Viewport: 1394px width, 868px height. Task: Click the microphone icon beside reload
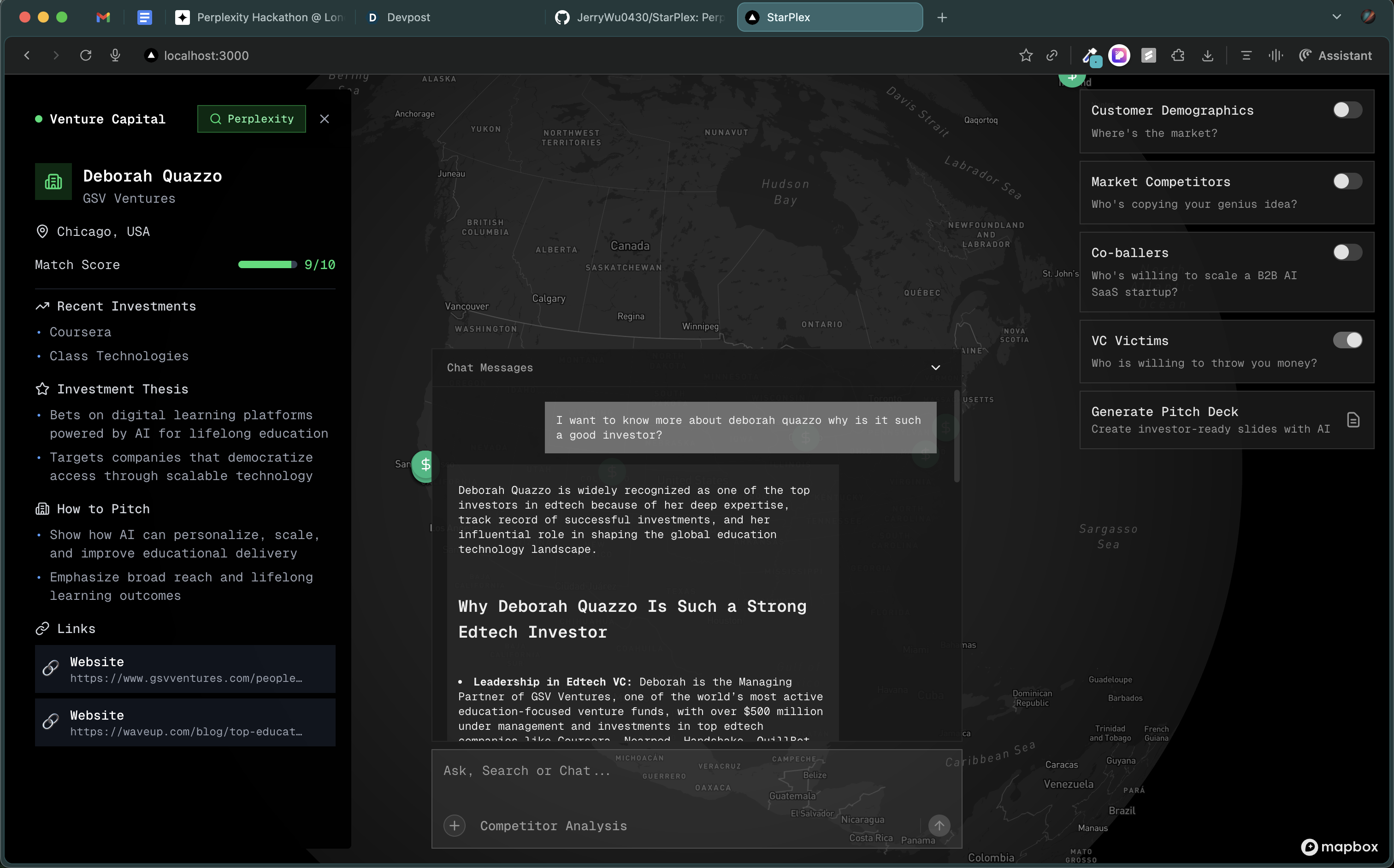(x=115, y=56)
